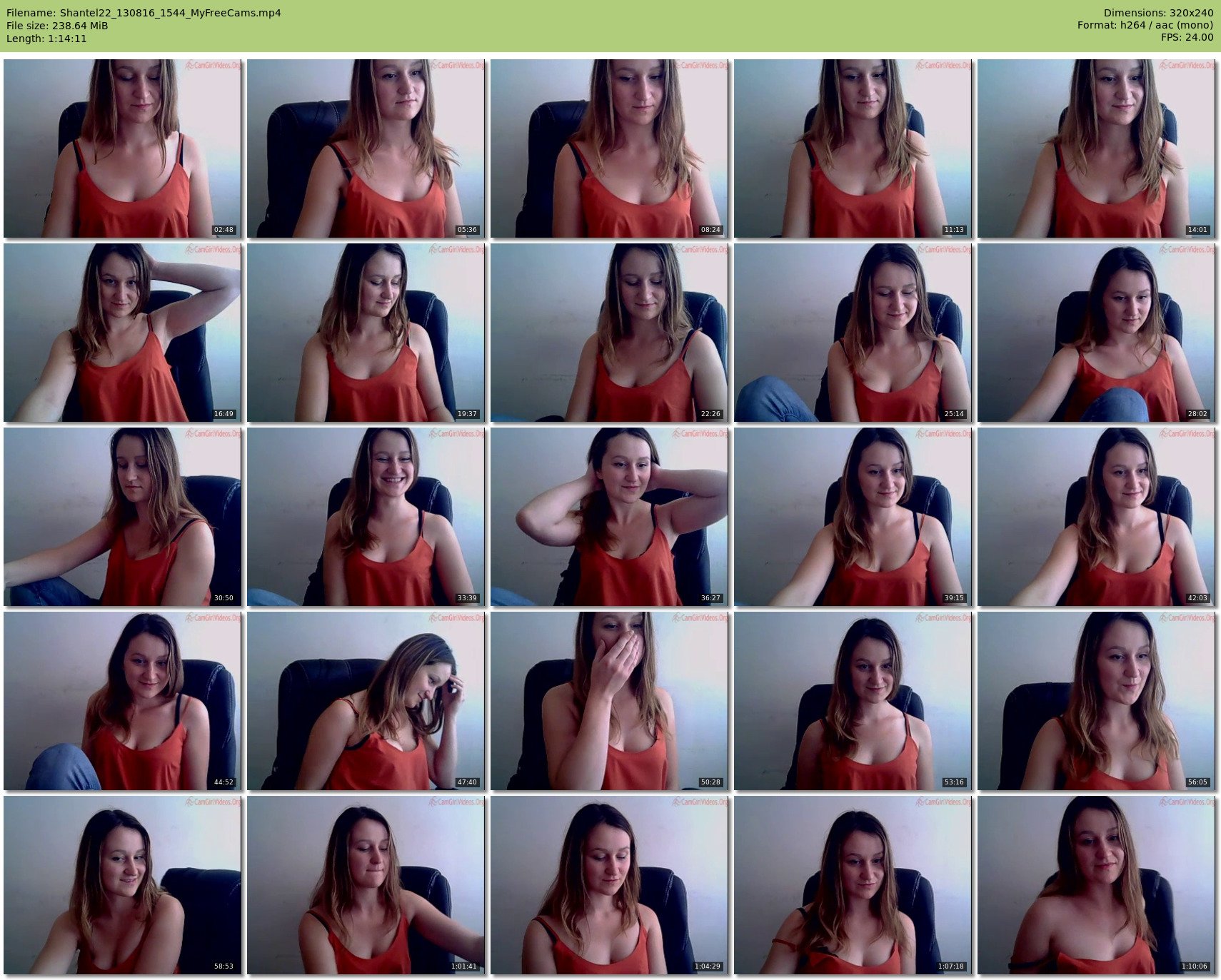The width and height of the screenshot is (1221, 980).
Task: Click the "FPS: 24.00" text
Action: [1187, 38]
